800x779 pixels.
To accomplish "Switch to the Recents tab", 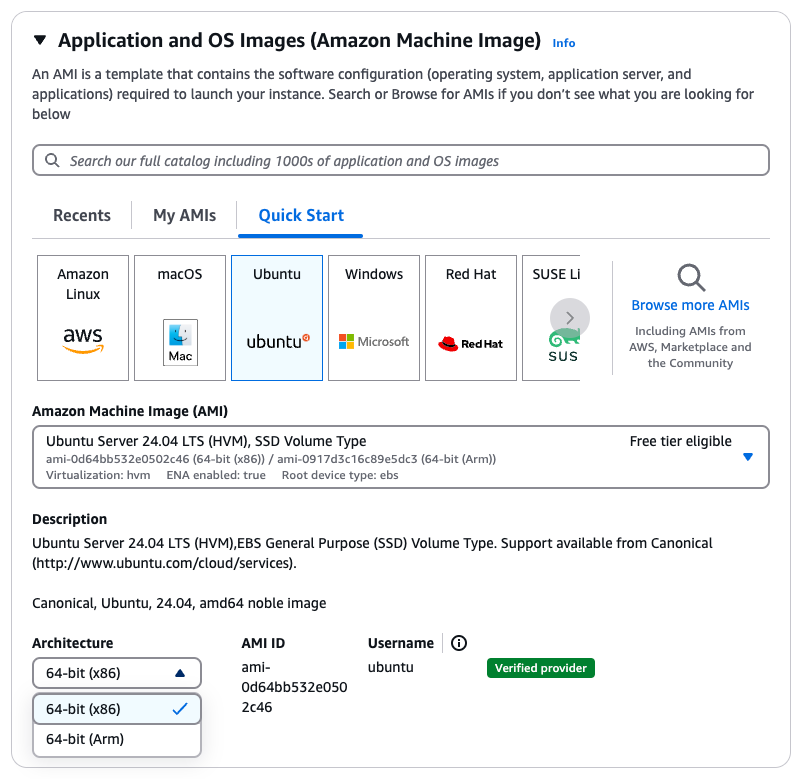I will 81,215.
